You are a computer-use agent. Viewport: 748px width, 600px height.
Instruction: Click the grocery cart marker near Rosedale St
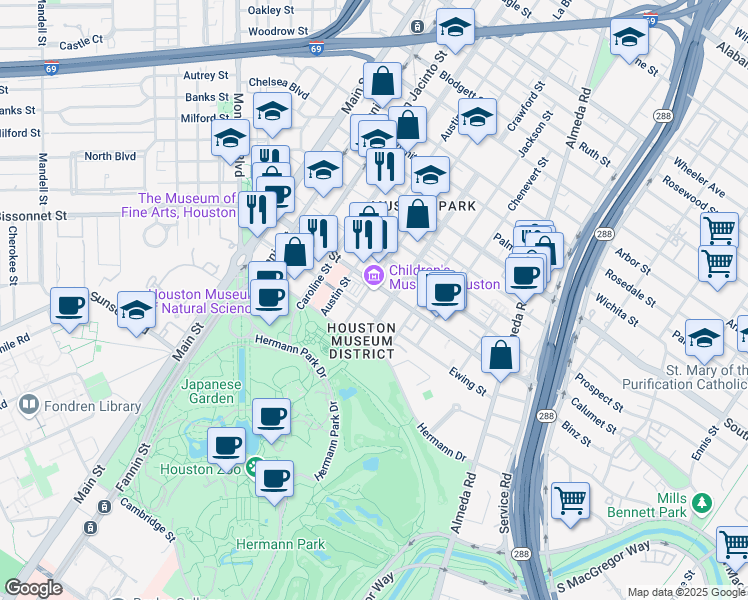coord(717,265)
